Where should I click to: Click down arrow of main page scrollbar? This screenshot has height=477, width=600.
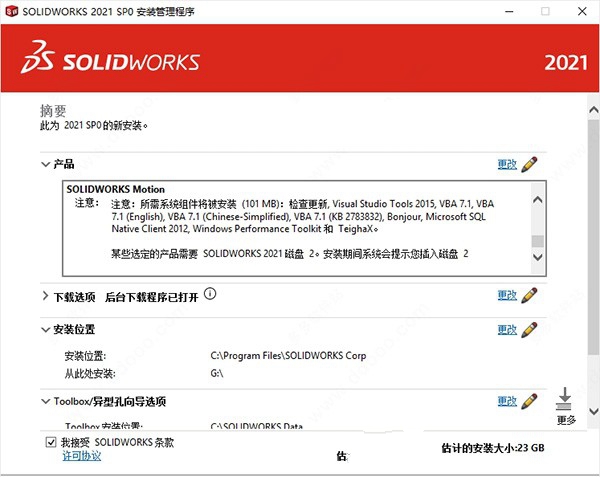coord(593,412)
